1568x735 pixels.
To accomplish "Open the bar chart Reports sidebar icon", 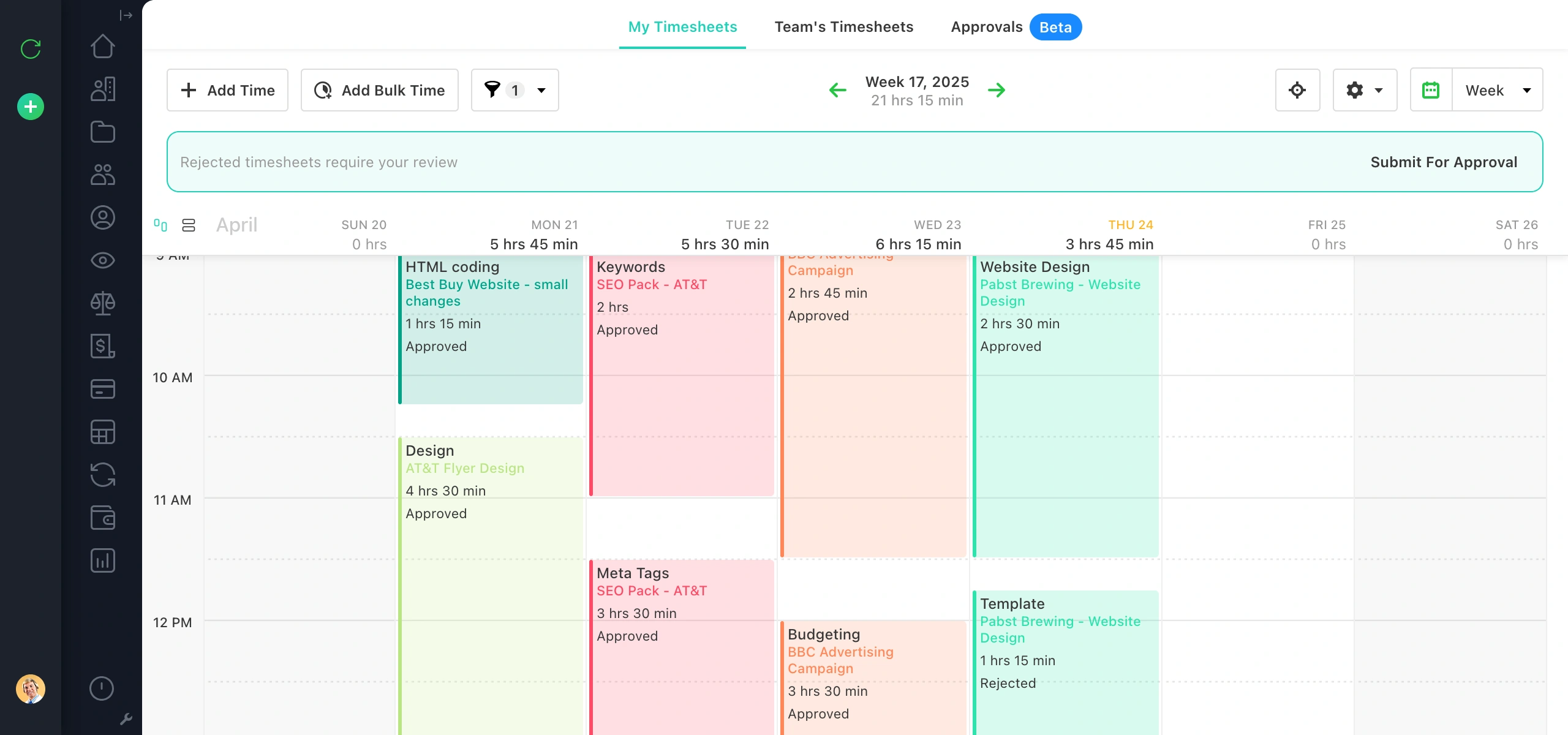I will click(x=102, y=560).
